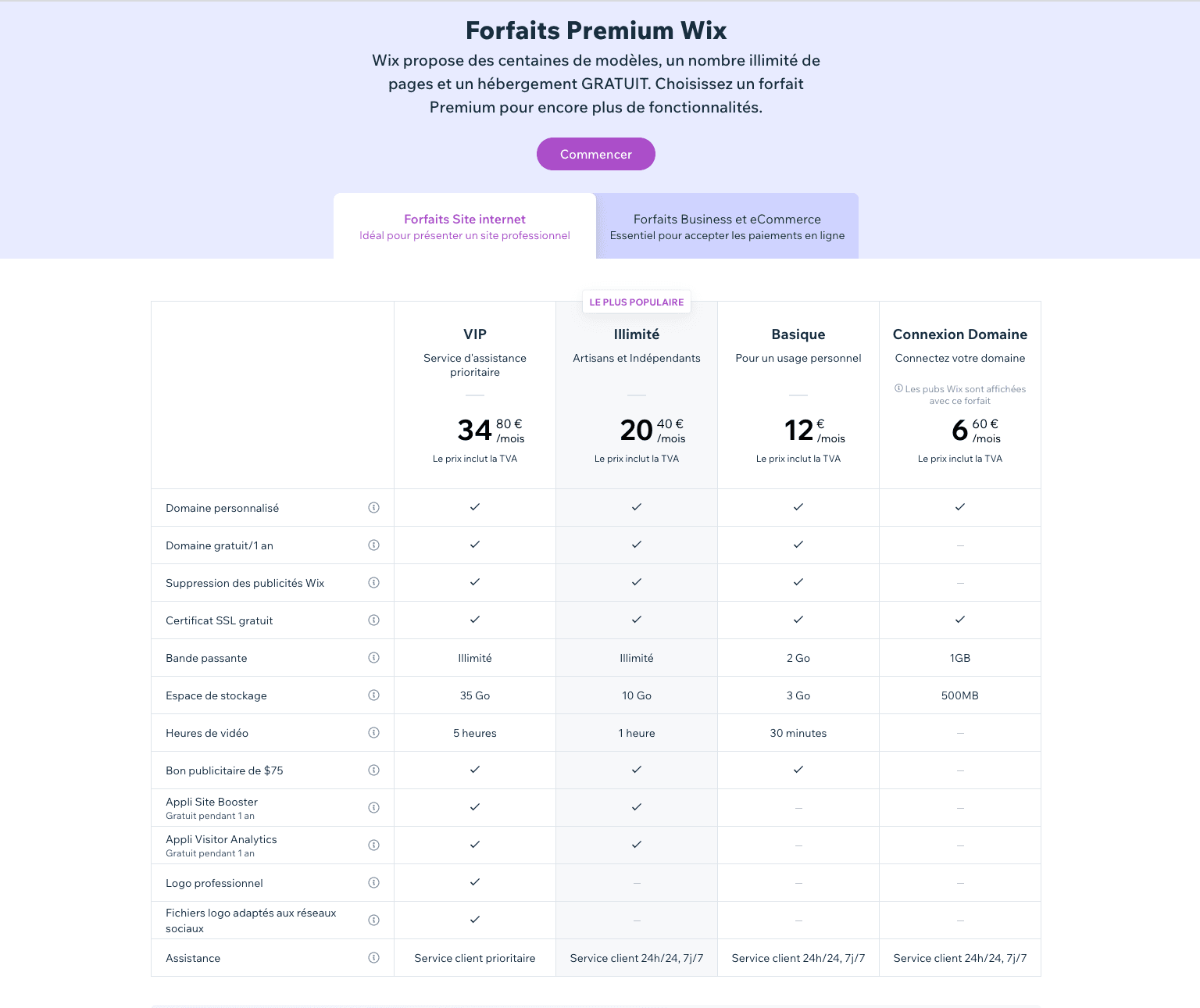Select the Illimité plan heading

click(x=637, y=334)
